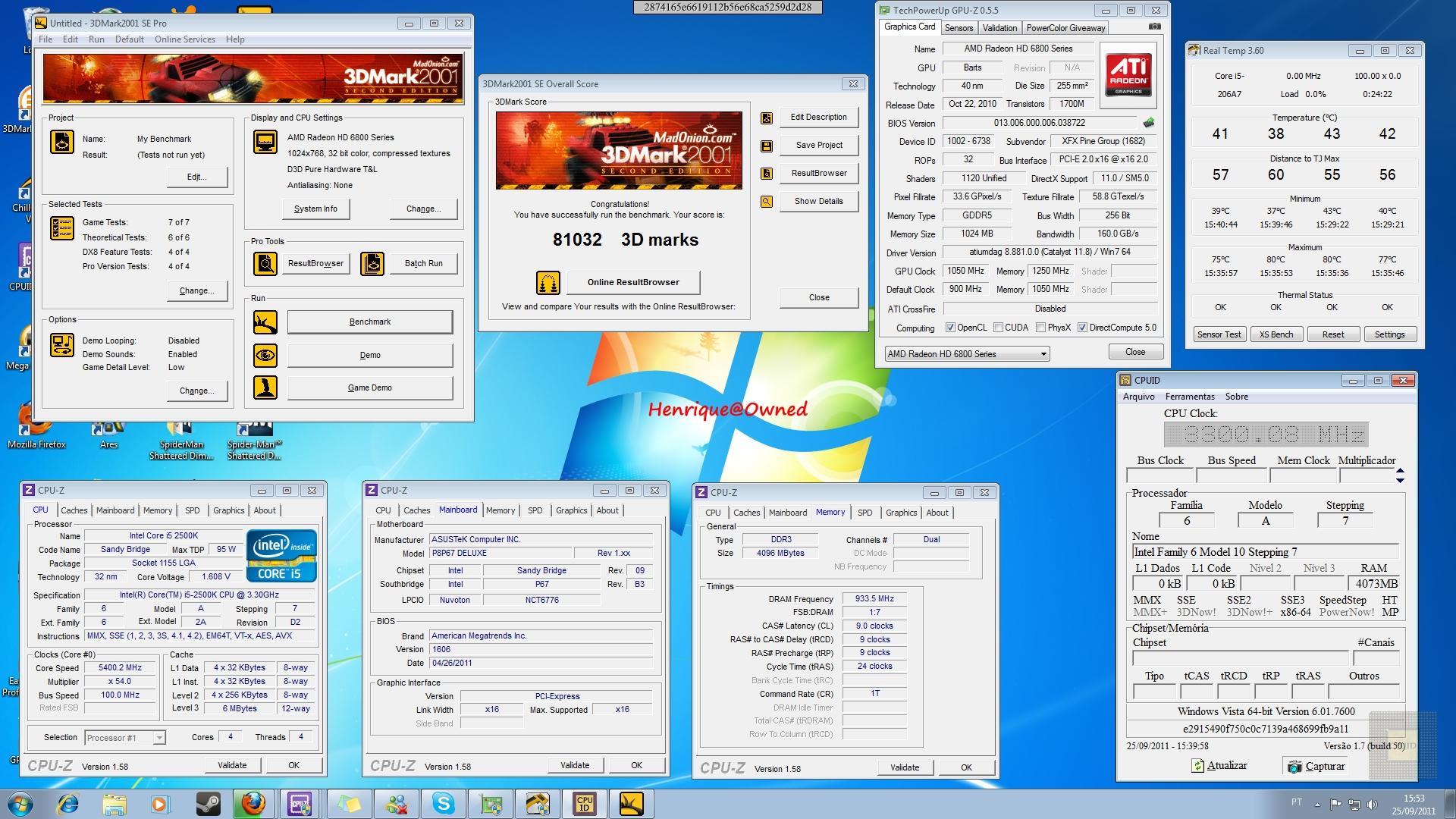Toggle the DirectCompute 5.0 checkbox
The height and width of the screenshot is (819, 1456).
(1082, 328)
